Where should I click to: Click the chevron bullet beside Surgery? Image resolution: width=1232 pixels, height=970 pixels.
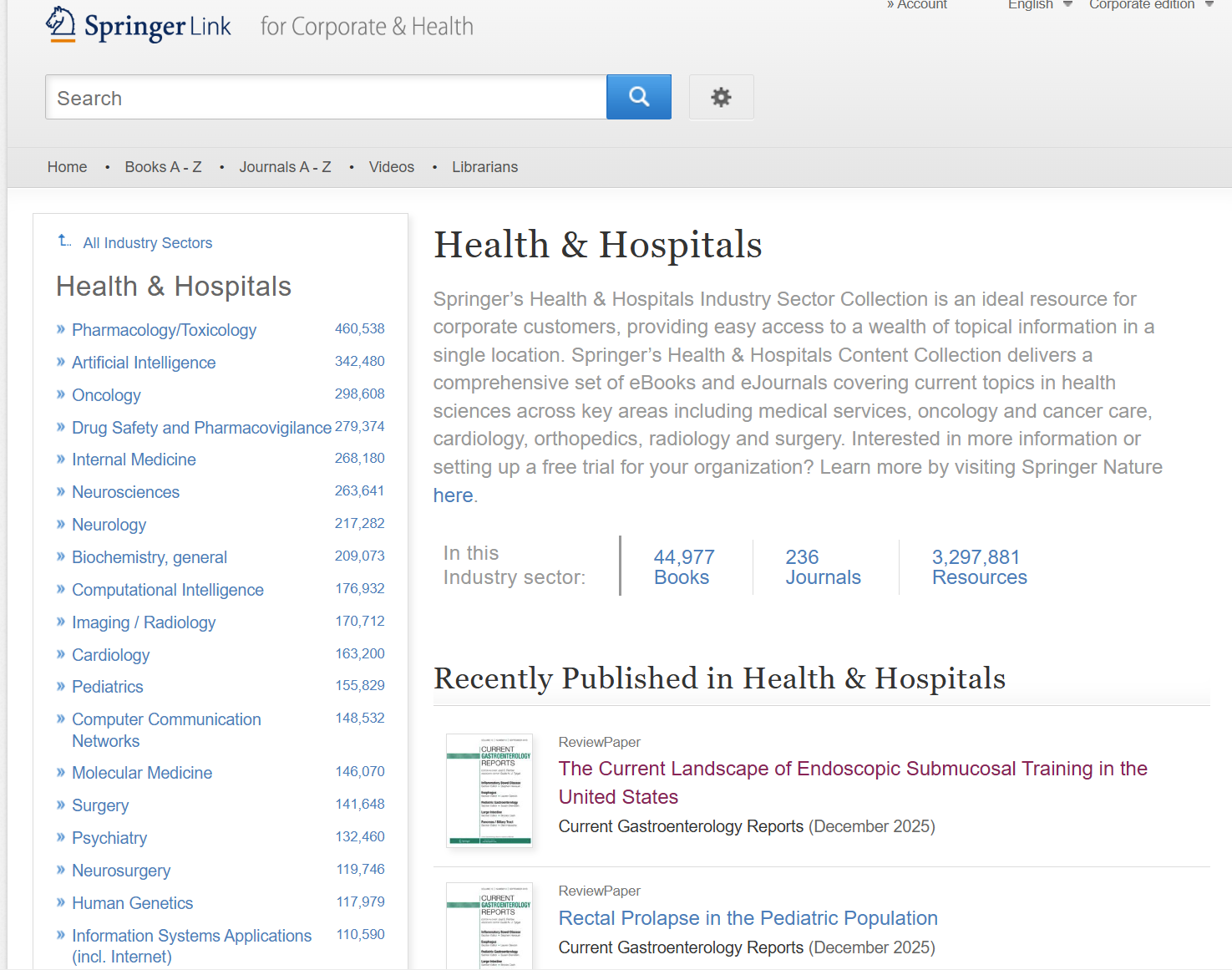point(61,805)
